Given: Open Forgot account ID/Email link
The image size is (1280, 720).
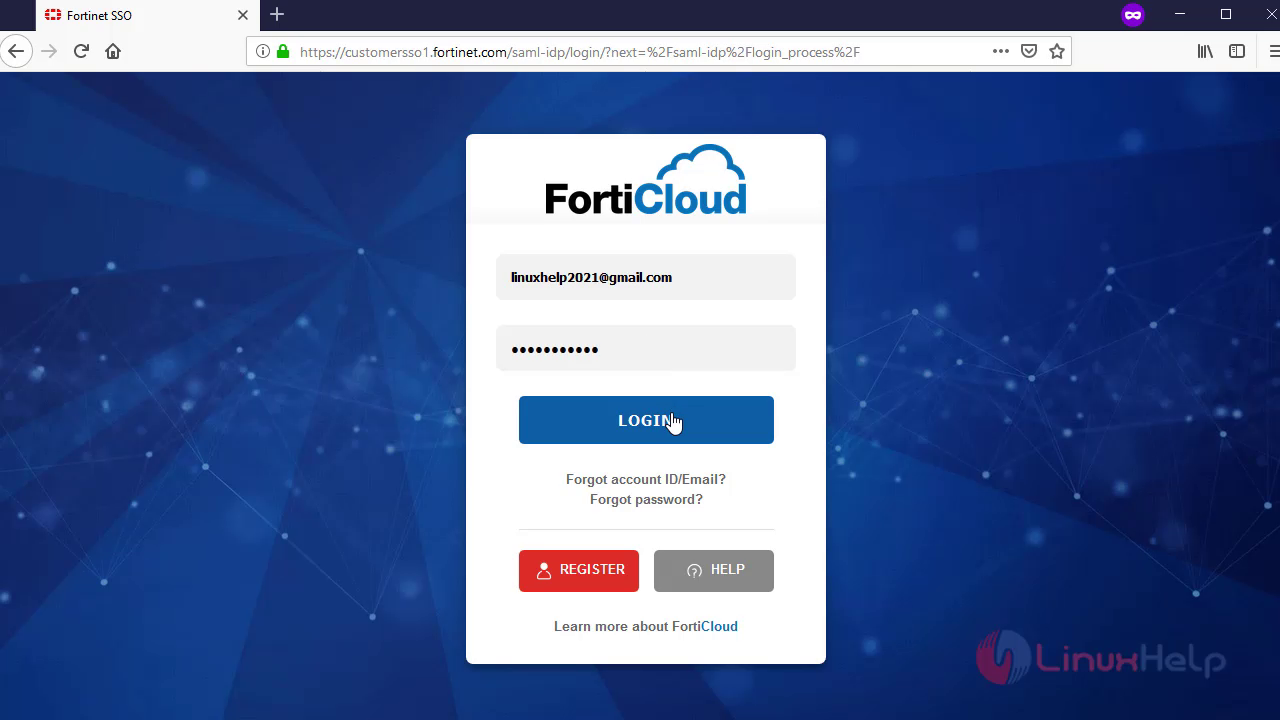Looking at the screenshot, I should (x=646, y=479).
